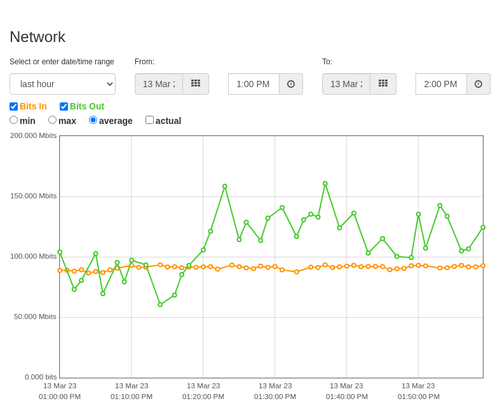Click the first orange Bits In data point
This screenshot has width=500, height=403.
coord(60,270)
